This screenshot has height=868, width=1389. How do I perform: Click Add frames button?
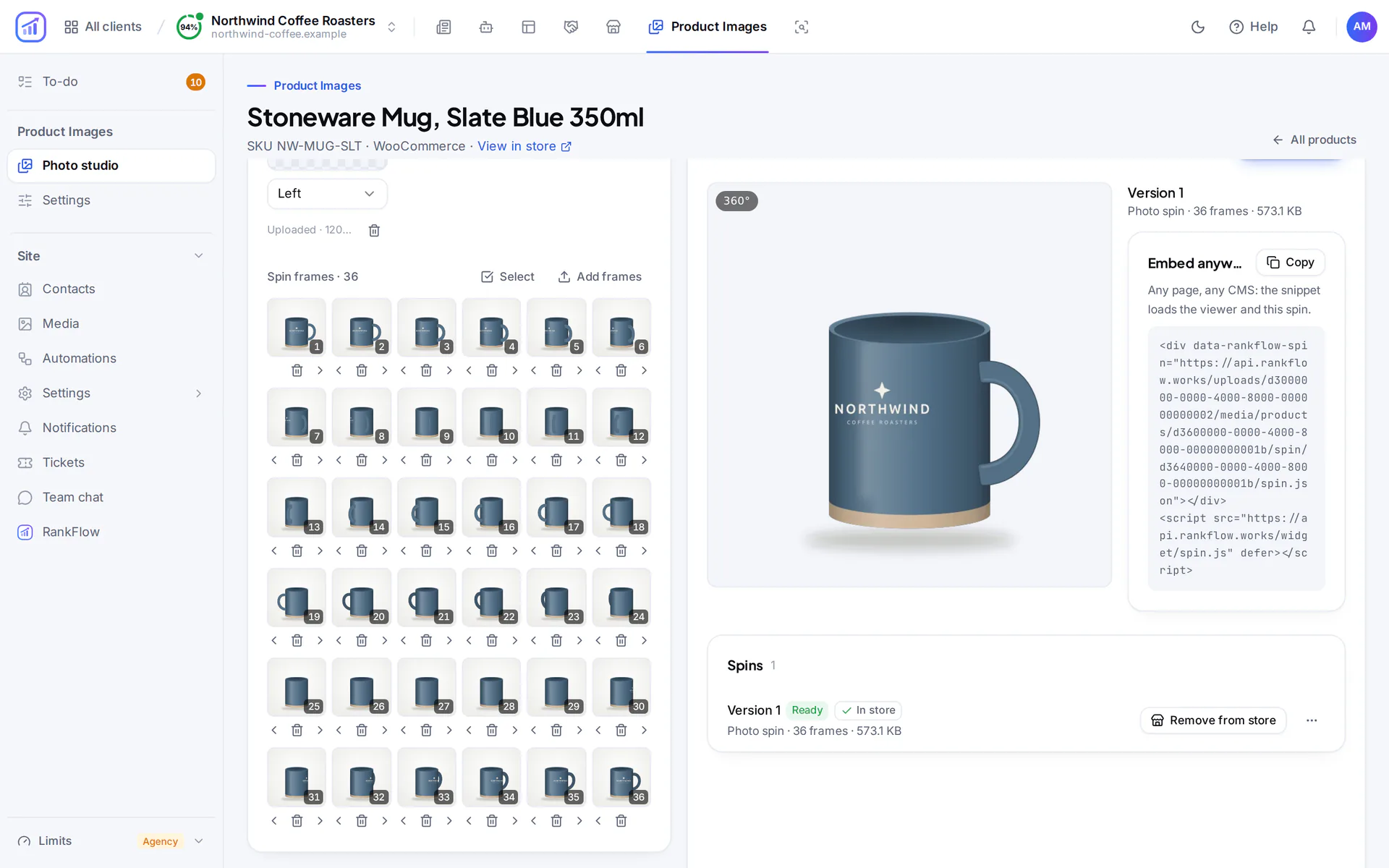click(x=600, y=276)
